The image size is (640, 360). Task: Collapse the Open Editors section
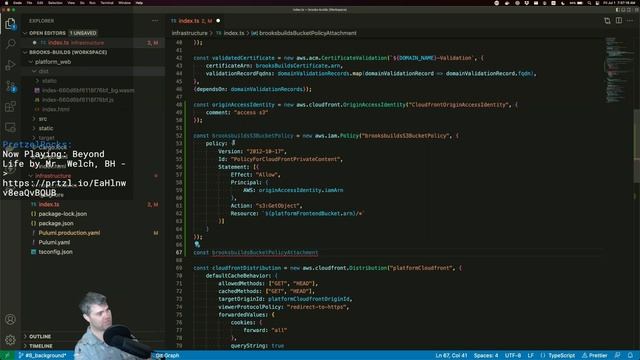pos(25,33)
